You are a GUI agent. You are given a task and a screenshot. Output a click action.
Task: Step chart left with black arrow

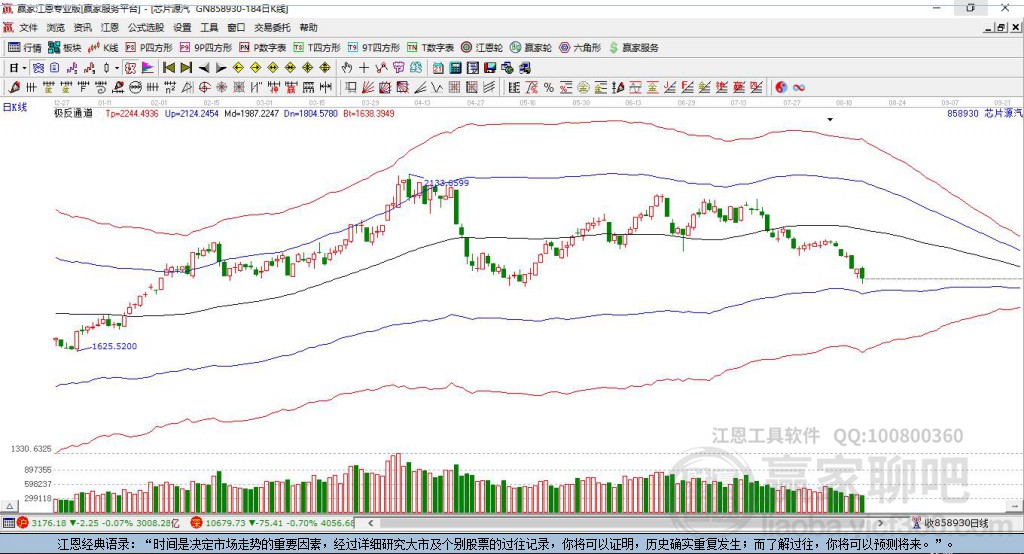pos(204,67)
